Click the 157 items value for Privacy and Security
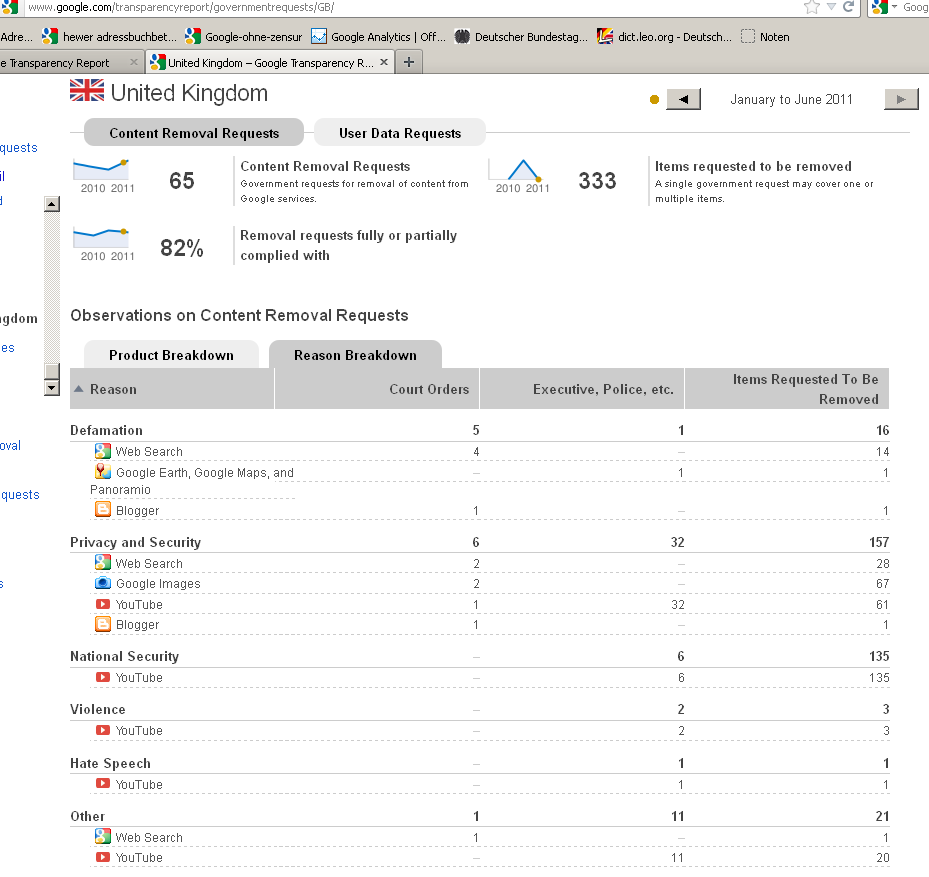Screen dimensions: 929x877 (x=879, y=542)
